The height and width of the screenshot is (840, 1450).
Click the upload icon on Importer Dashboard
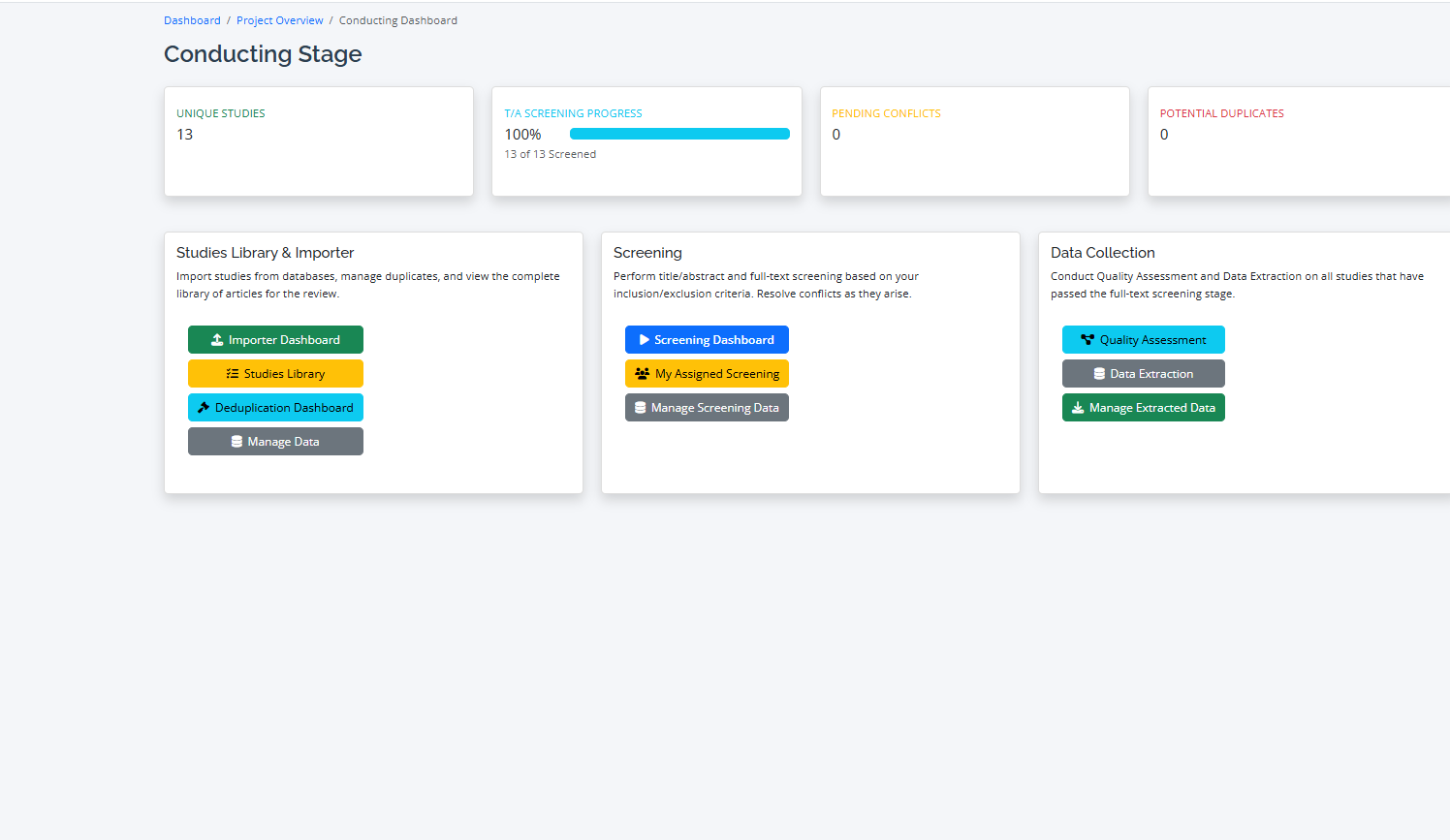click(217, 340)
